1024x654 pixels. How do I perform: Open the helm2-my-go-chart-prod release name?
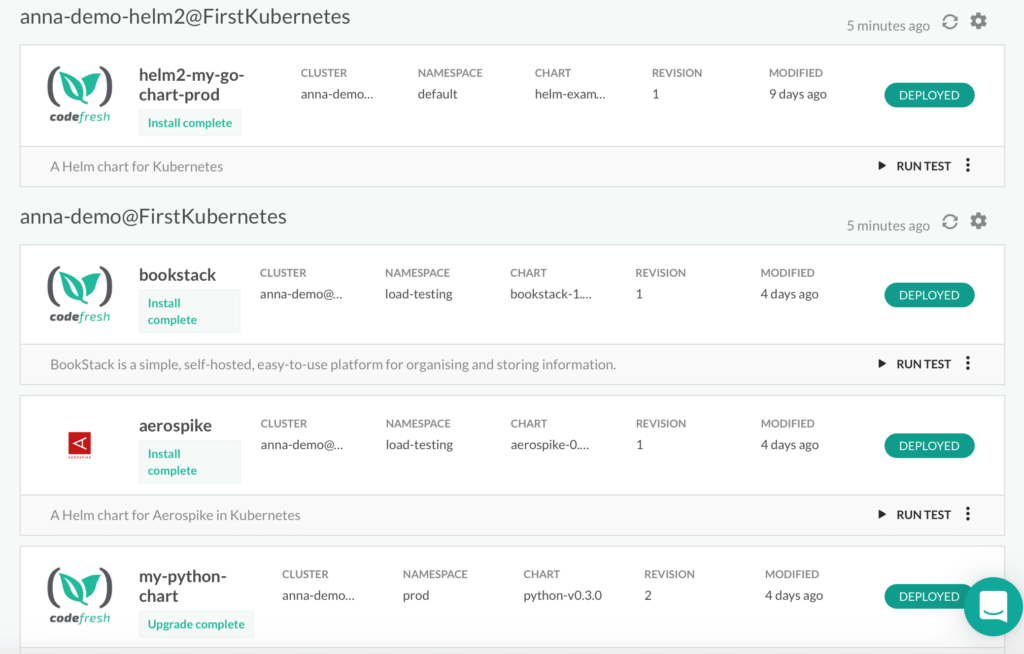[x=191, y=85]
